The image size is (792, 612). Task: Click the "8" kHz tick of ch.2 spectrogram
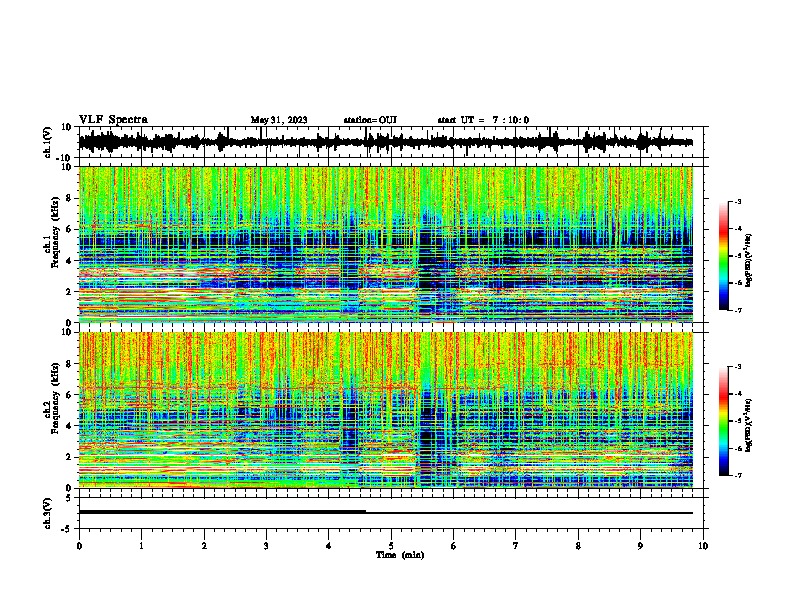70,364
